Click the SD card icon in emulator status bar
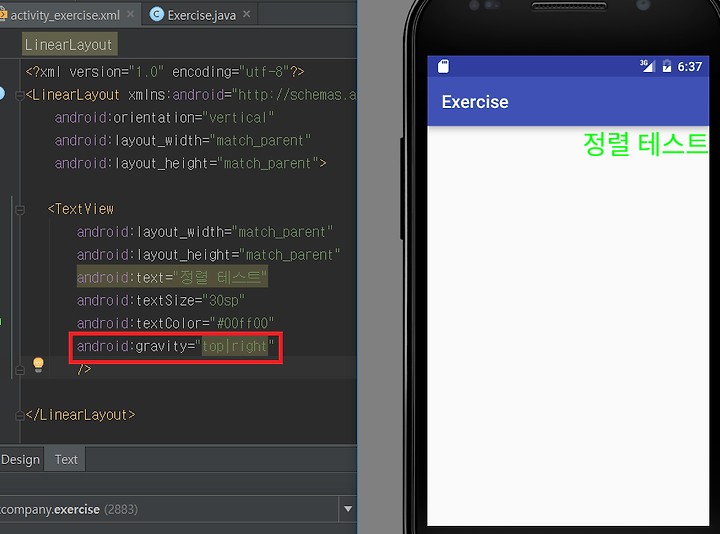This screenshot has width=720, height=534. 443,66
